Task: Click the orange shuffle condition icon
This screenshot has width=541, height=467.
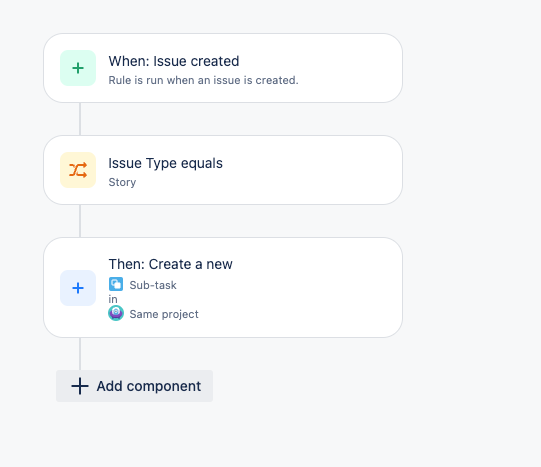Action: coord(78,170)
